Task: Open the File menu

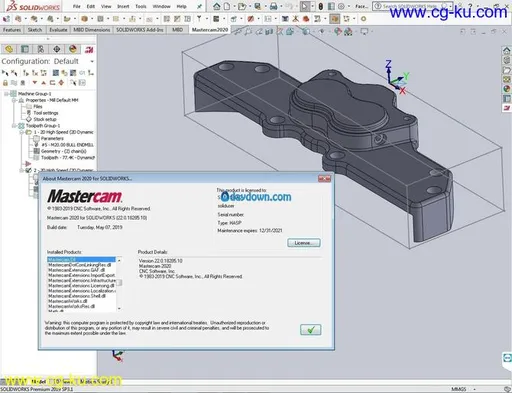Action: point(77,6)
